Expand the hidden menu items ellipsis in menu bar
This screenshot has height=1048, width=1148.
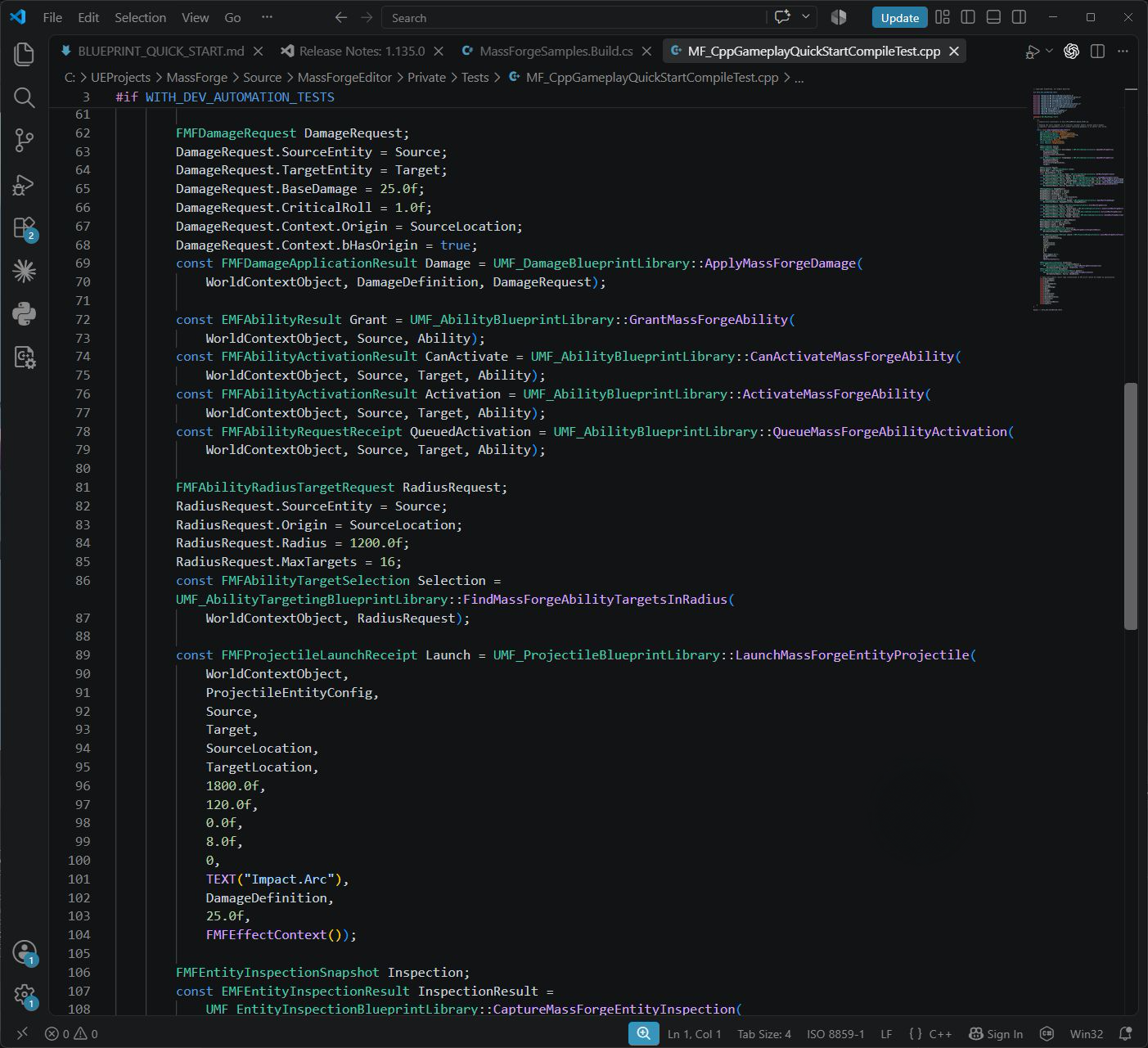pos(267,17)
